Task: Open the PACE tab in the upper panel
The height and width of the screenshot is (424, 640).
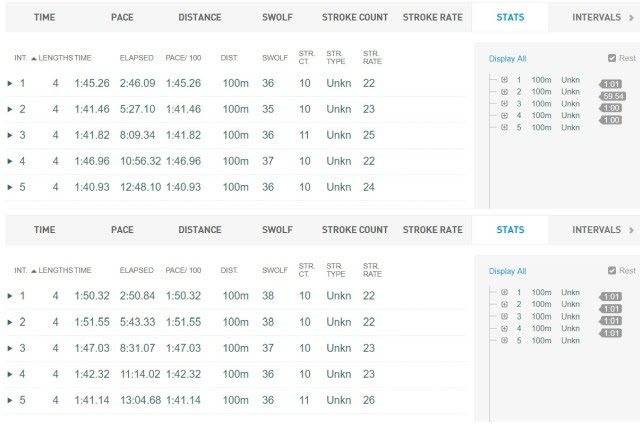Action: coord(122,17)
